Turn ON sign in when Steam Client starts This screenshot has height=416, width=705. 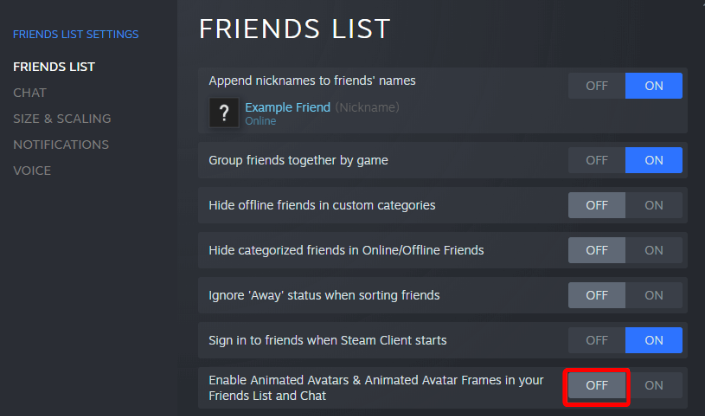pos(654,340)
